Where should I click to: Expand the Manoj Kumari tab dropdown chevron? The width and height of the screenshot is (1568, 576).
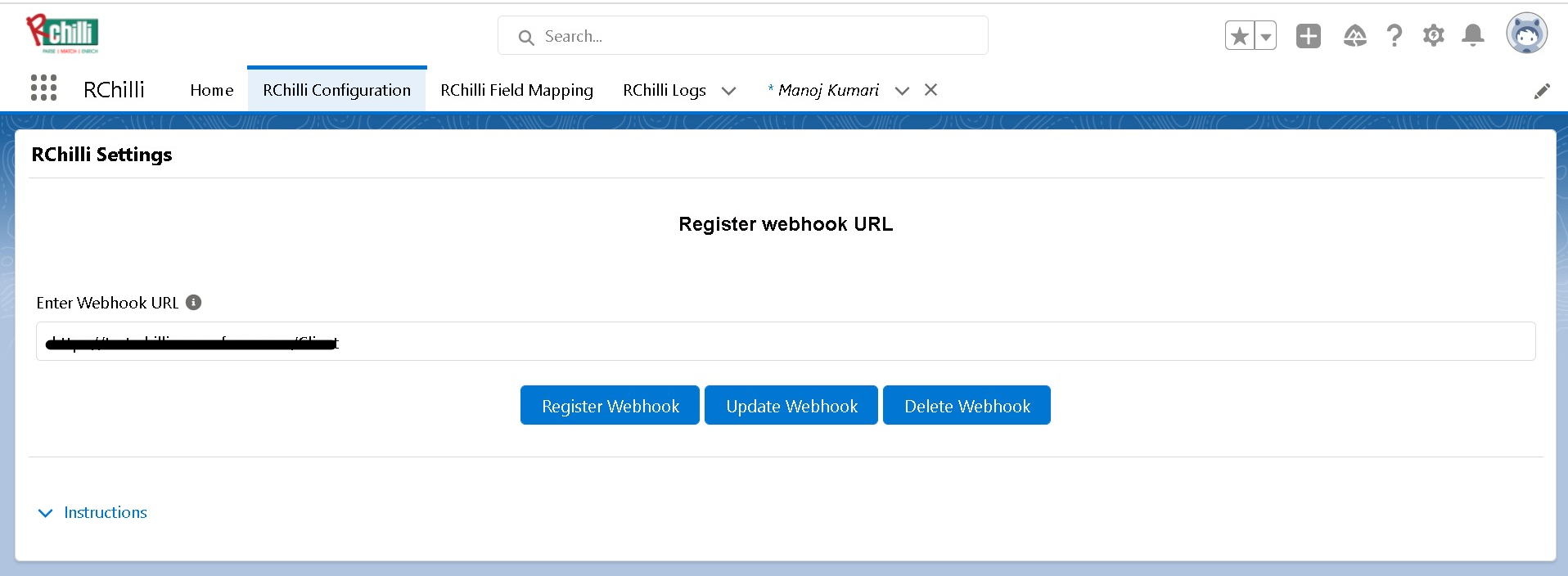[x=902, y=91]
